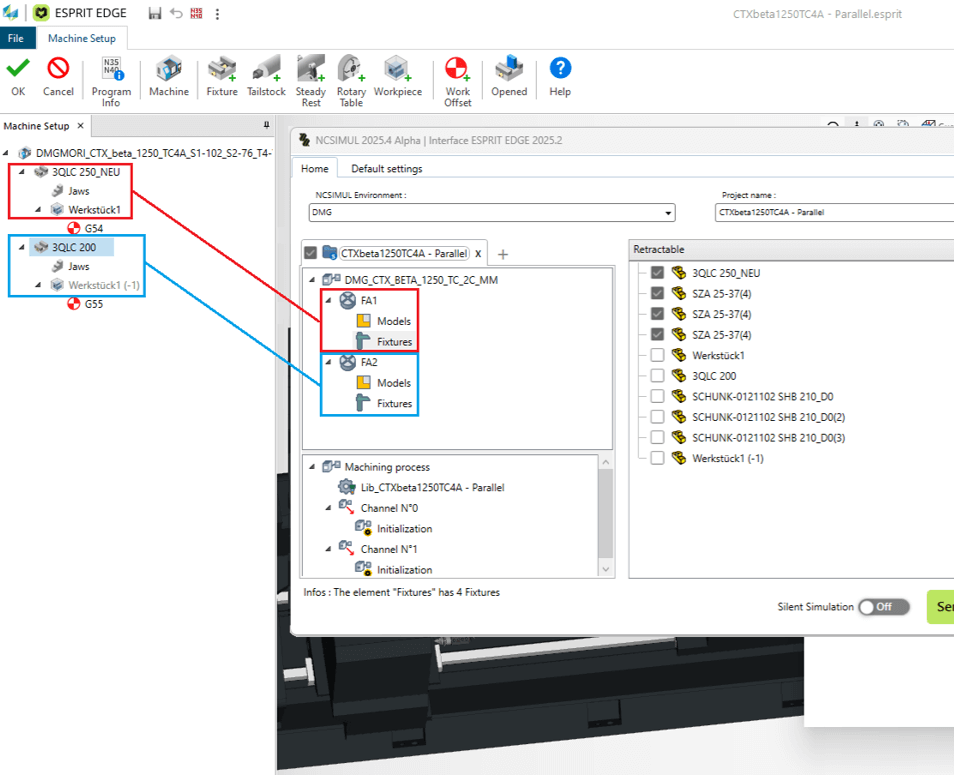Select the CTXbeta1250TC4A - Parallel project tab

click(x=404, y=253)
